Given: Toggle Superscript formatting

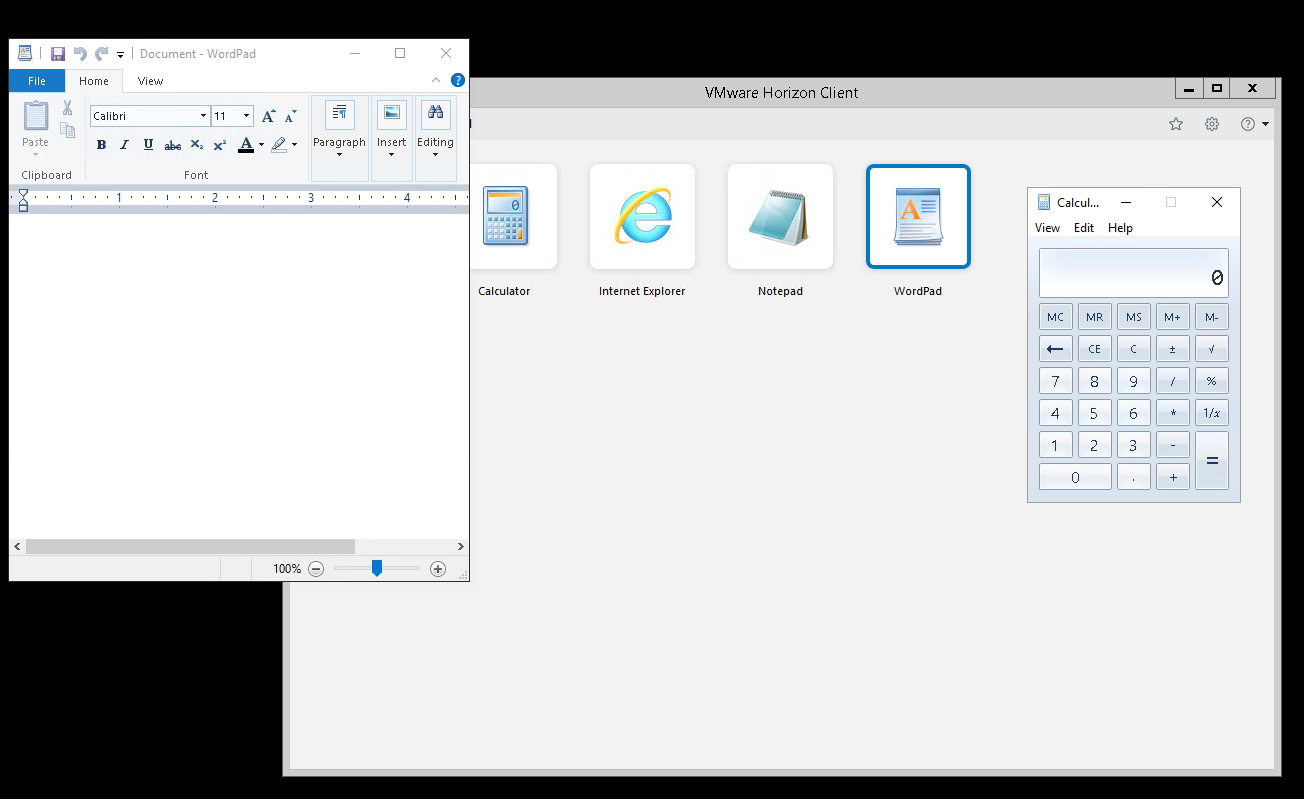Looking at the screenshot, I should click(x=220, y=145).
